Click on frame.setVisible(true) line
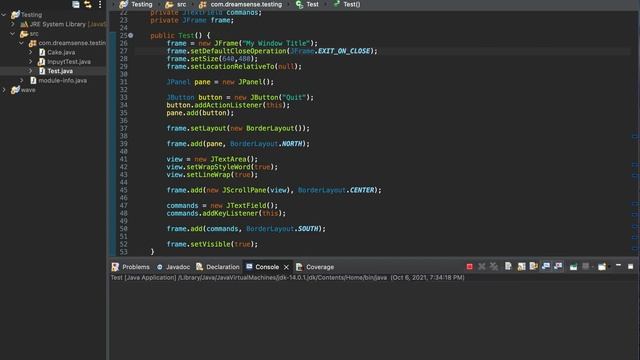640x360 pixels. tap(212, 244)
